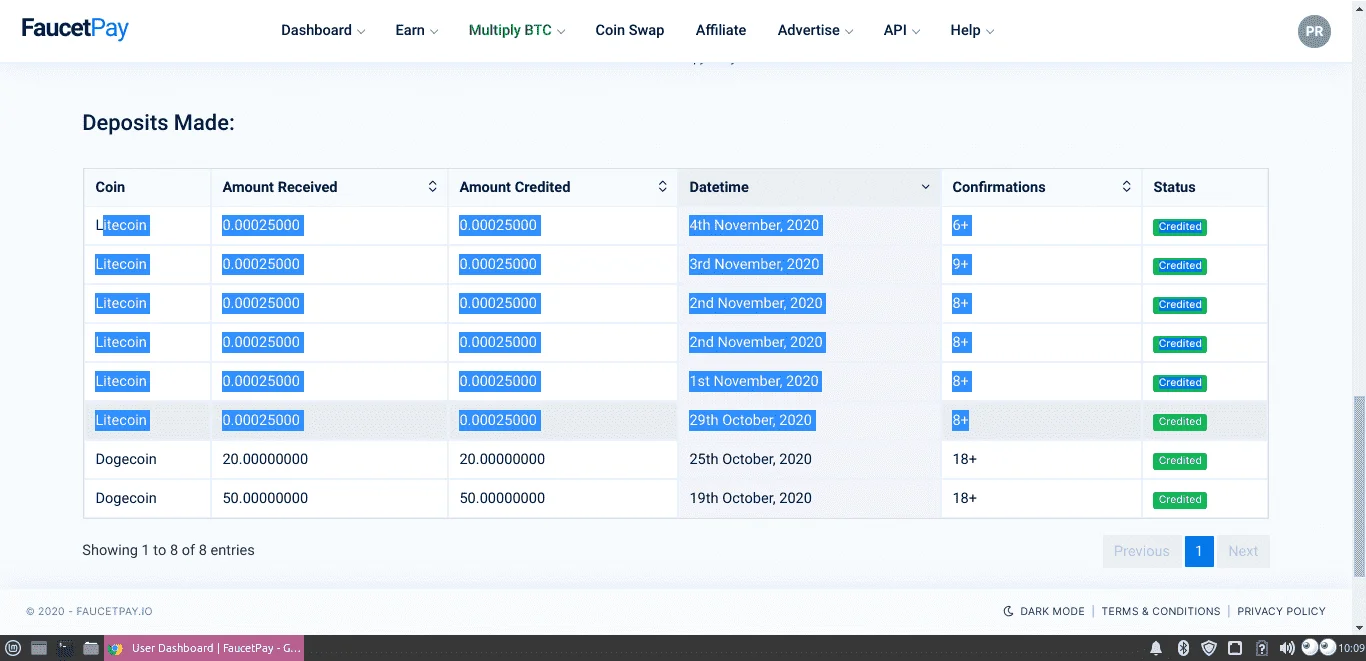Screen dimensions: 1366x661
Task: Click the 6+ confirmations cell
Action: tap(1041, 225)
